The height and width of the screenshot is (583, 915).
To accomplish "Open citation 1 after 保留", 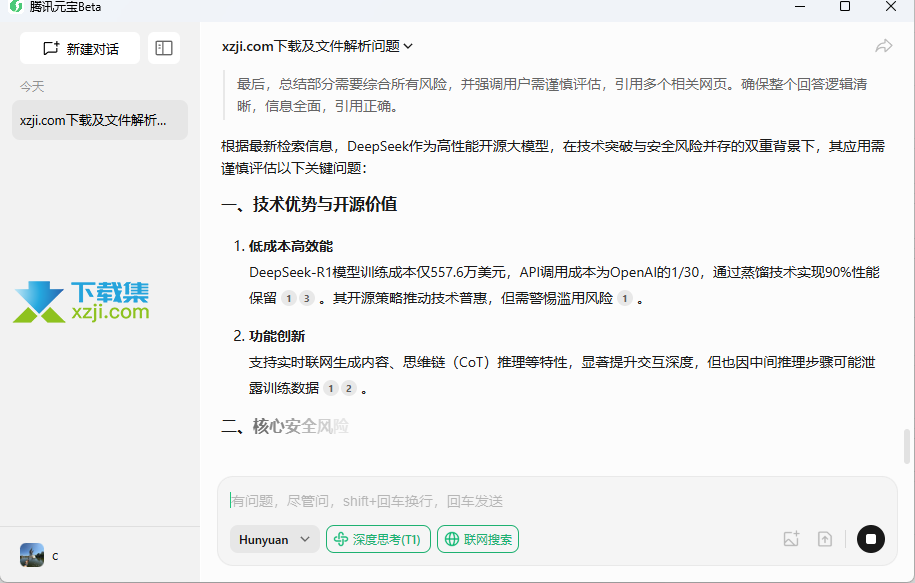I will click(x=288, y=299).
